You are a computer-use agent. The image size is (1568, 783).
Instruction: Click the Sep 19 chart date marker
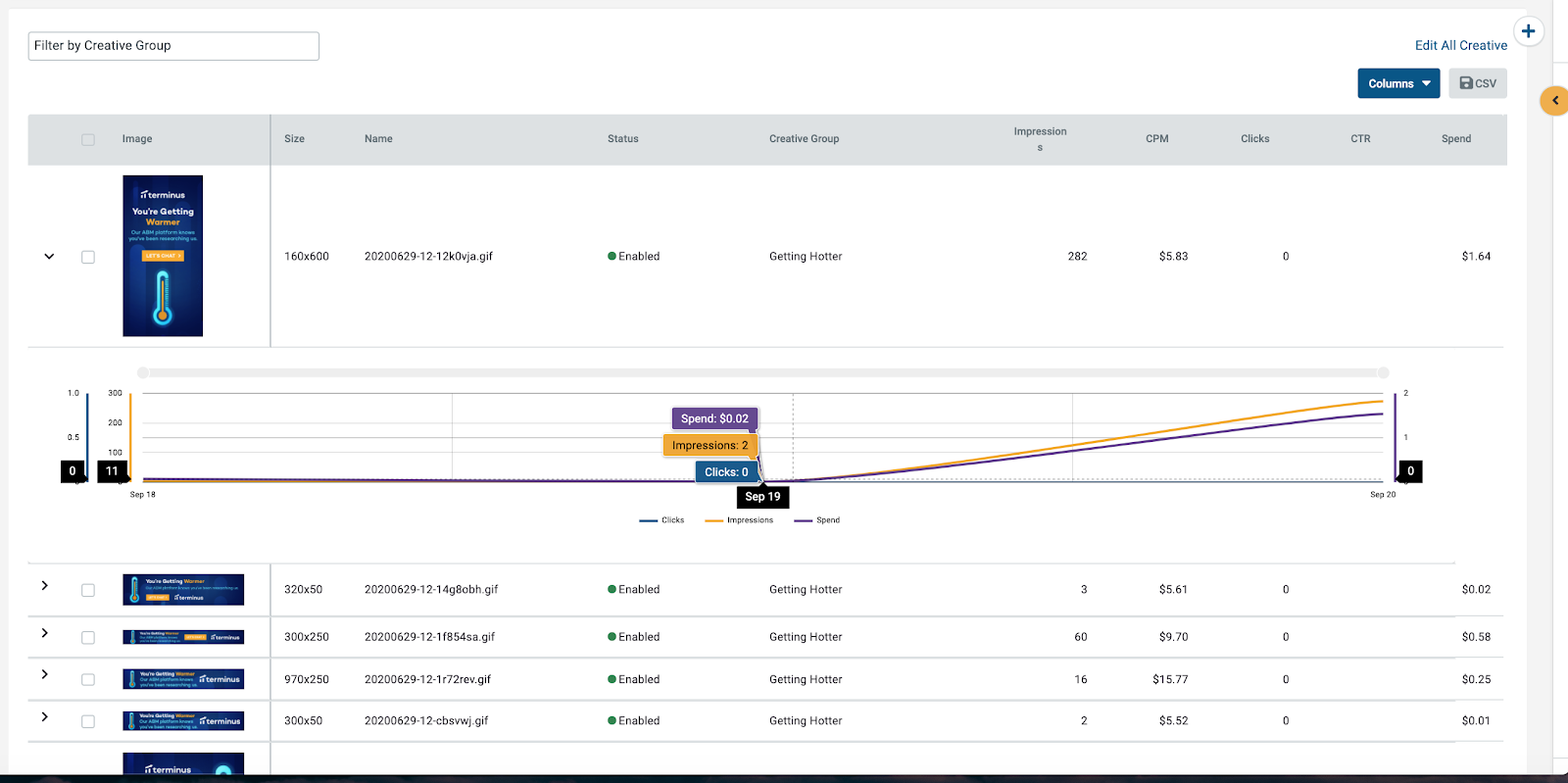pyautogui.click(x=762, y=497)
